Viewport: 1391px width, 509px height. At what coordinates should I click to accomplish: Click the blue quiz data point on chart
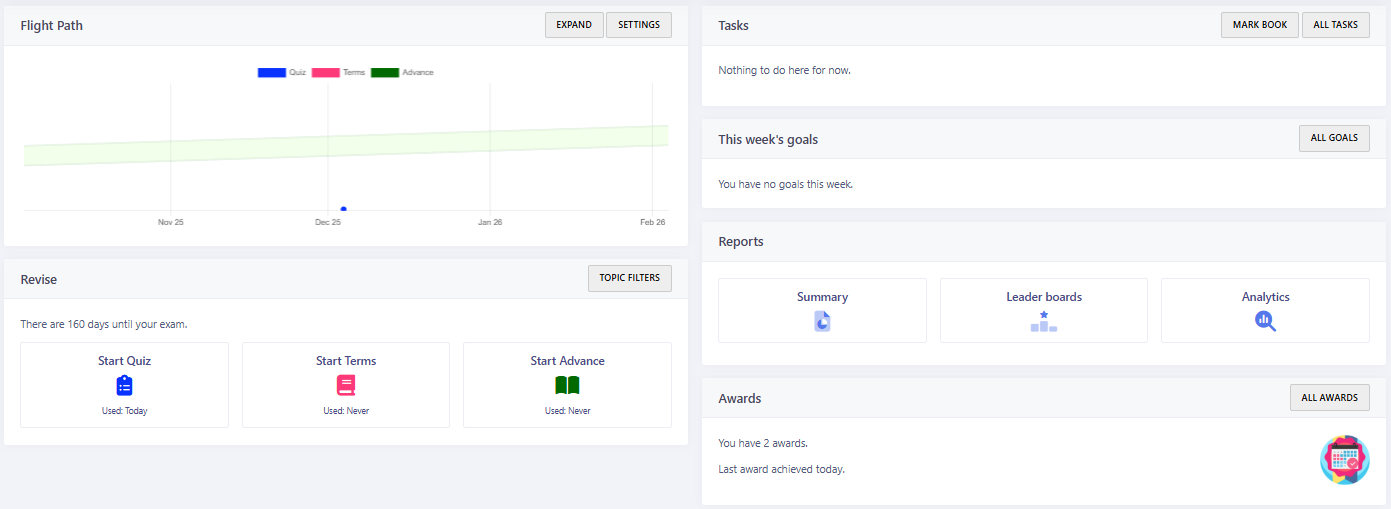(x=343, y=209)
